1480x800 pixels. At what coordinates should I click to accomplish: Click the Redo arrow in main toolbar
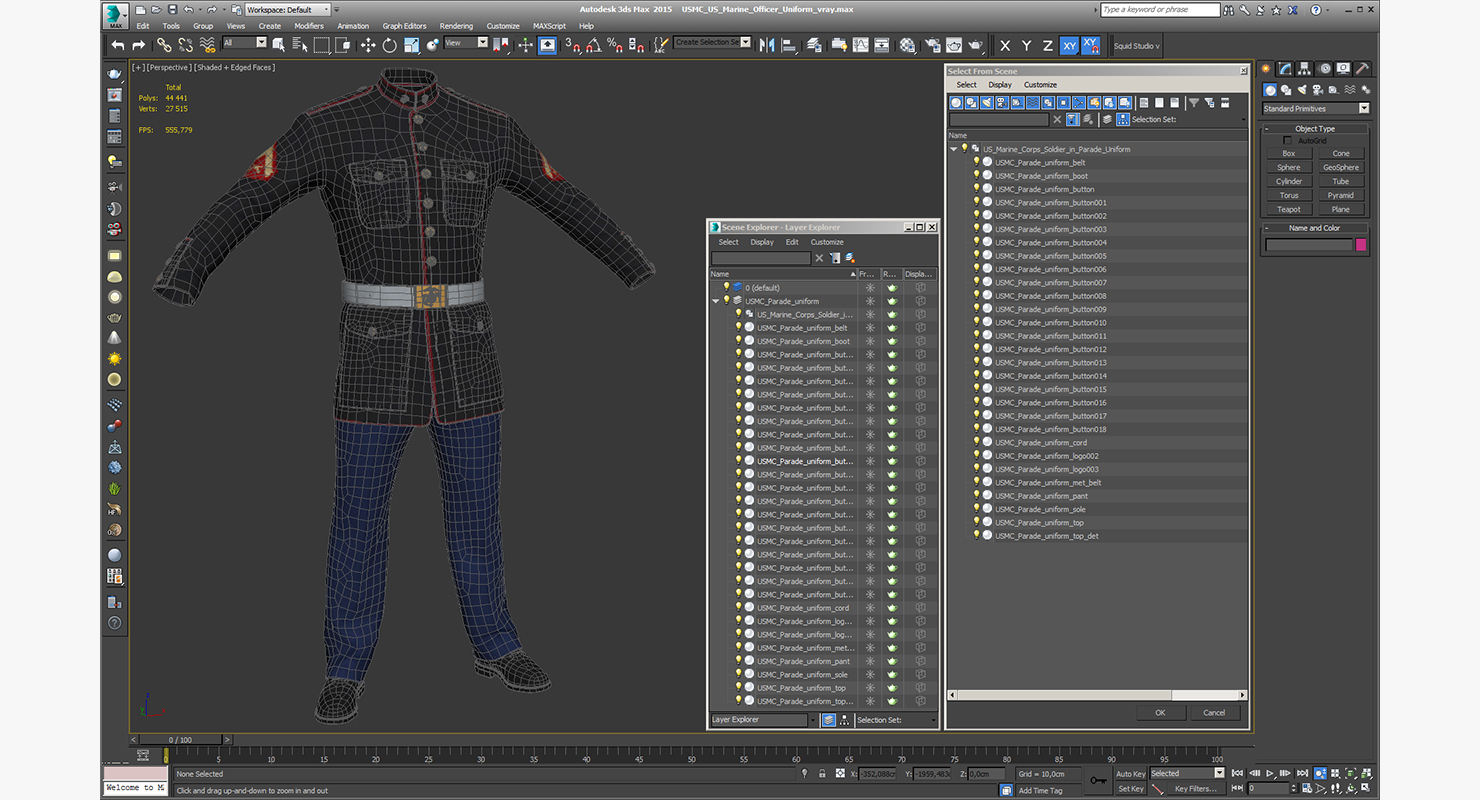[x=138, y=45]
